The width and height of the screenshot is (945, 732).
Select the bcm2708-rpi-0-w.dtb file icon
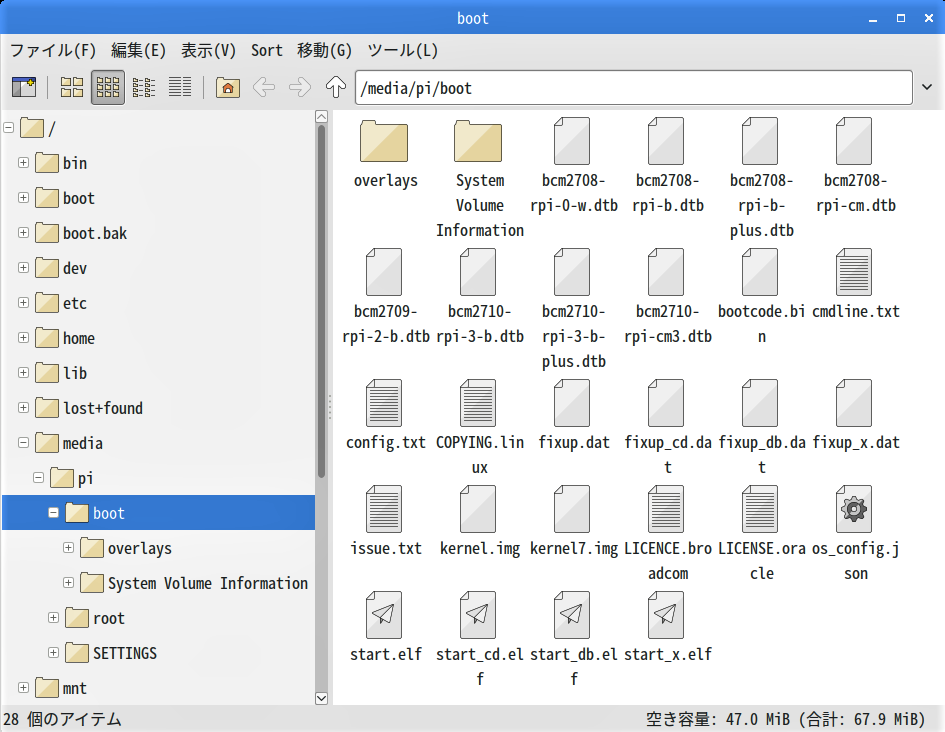[572, 141]
